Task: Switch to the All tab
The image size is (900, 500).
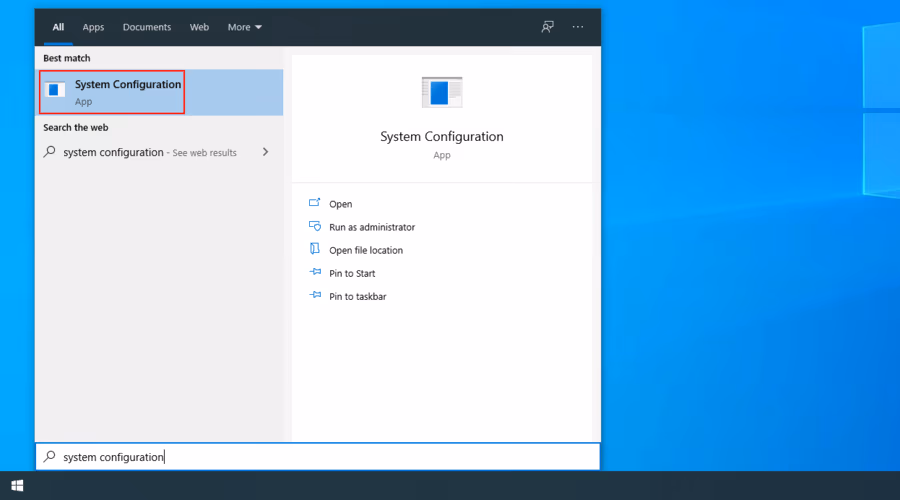Action: 58,27
